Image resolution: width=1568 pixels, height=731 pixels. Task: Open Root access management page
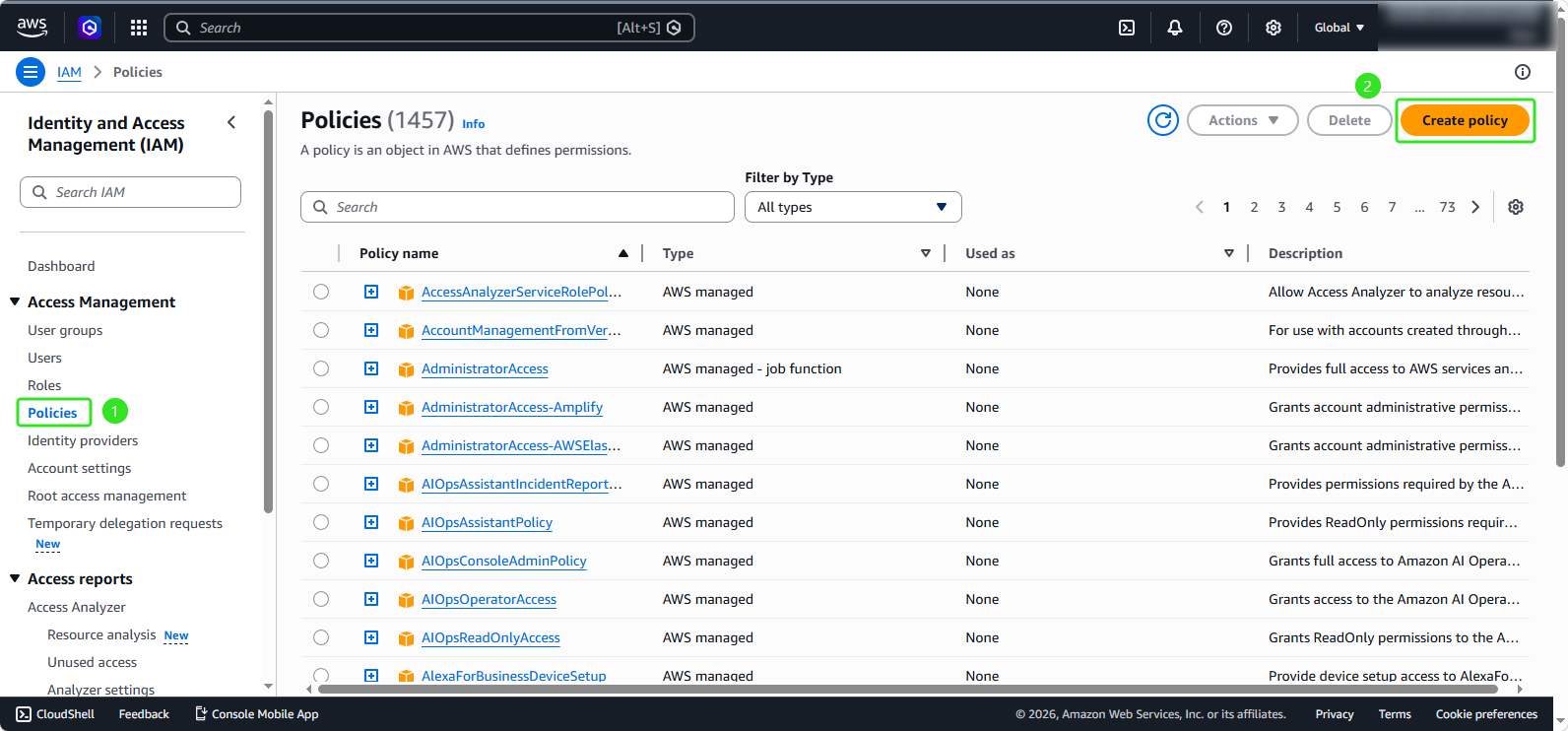tap(106, 496)
